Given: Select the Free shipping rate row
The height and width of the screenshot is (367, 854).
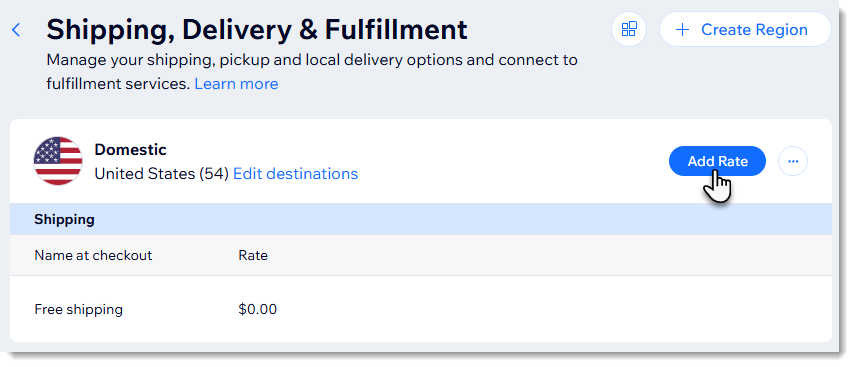Looking at the screenshot, I should click(420, 309).
